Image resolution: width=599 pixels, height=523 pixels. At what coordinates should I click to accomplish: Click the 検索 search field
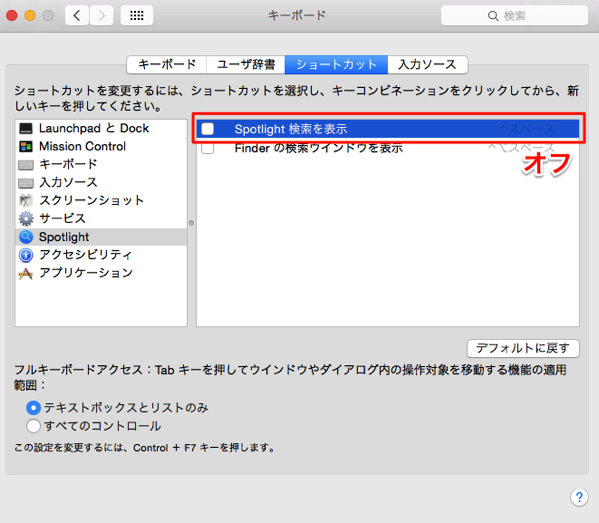pyautogui.click(x=514, y=16)
